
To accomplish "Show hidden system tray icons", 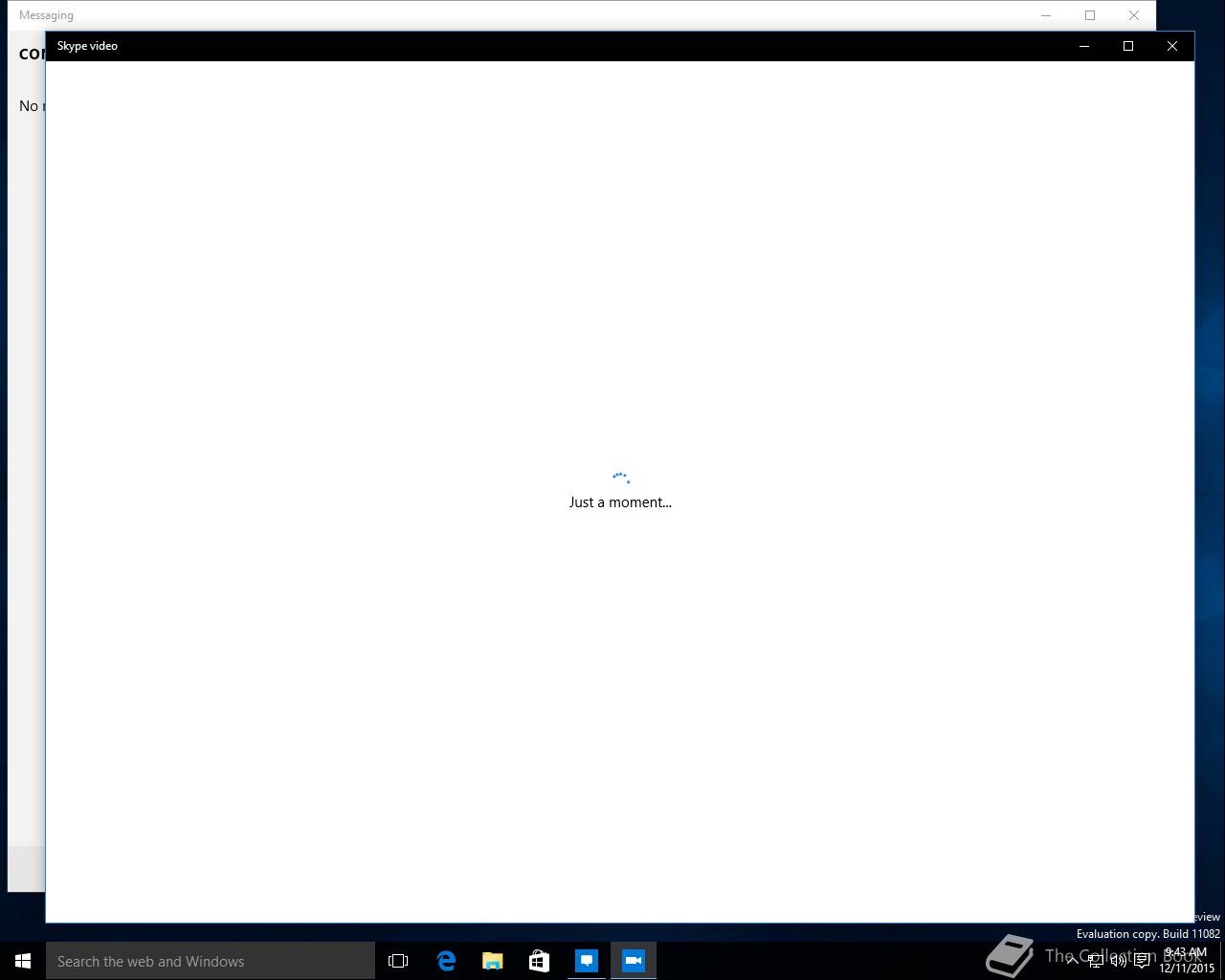I will [x=1072, y=961].
